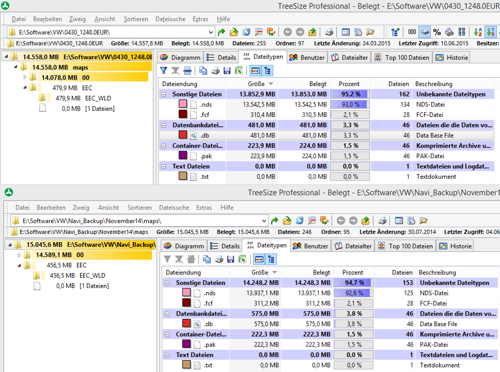
Task: Click the copy icon in bottom Dateitypen toolbar
Action: pyautogui.click(x=207, y=259)
